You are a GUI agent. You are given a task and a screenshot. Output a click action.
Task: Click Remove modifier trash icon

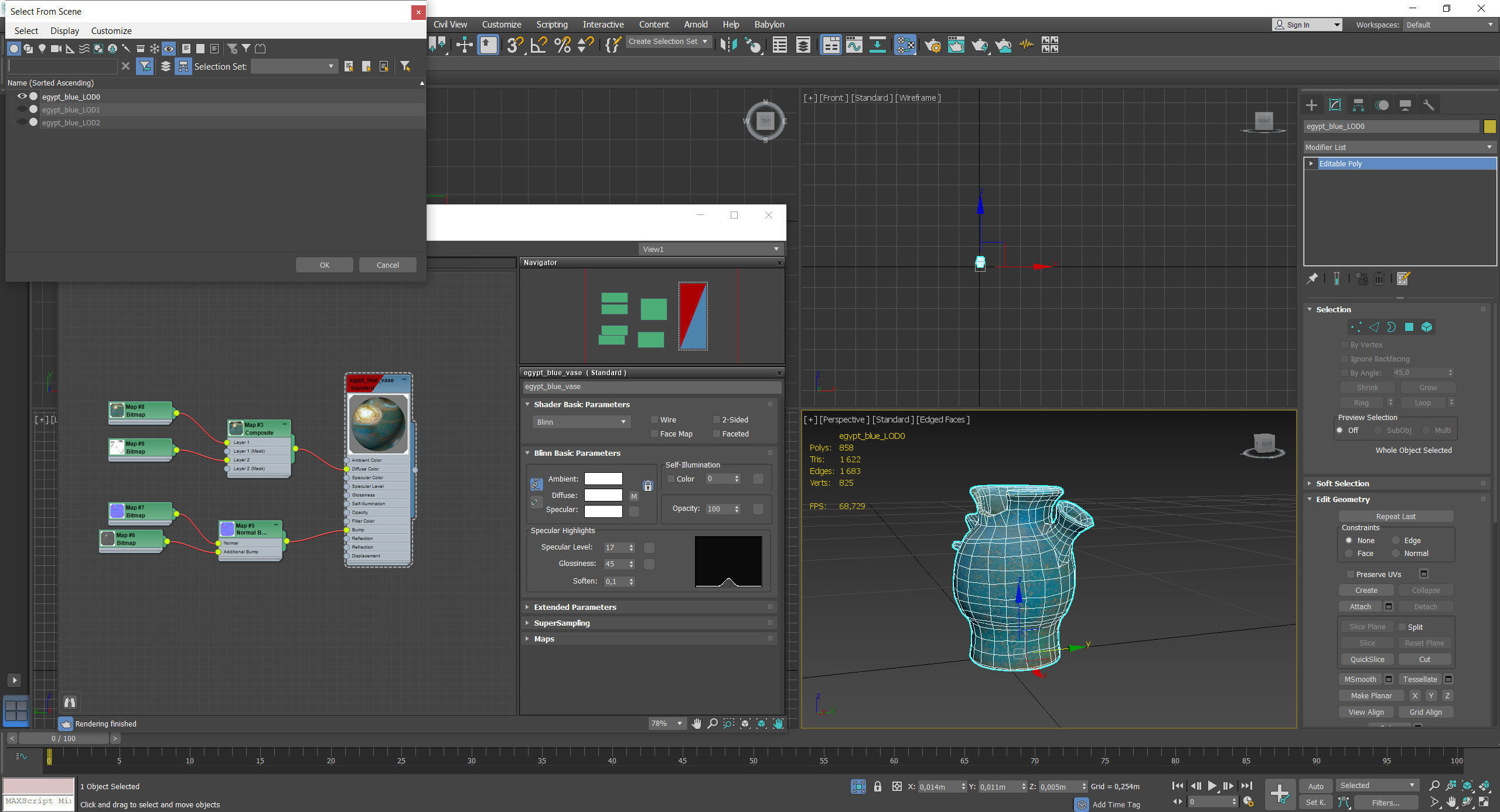1379,279
